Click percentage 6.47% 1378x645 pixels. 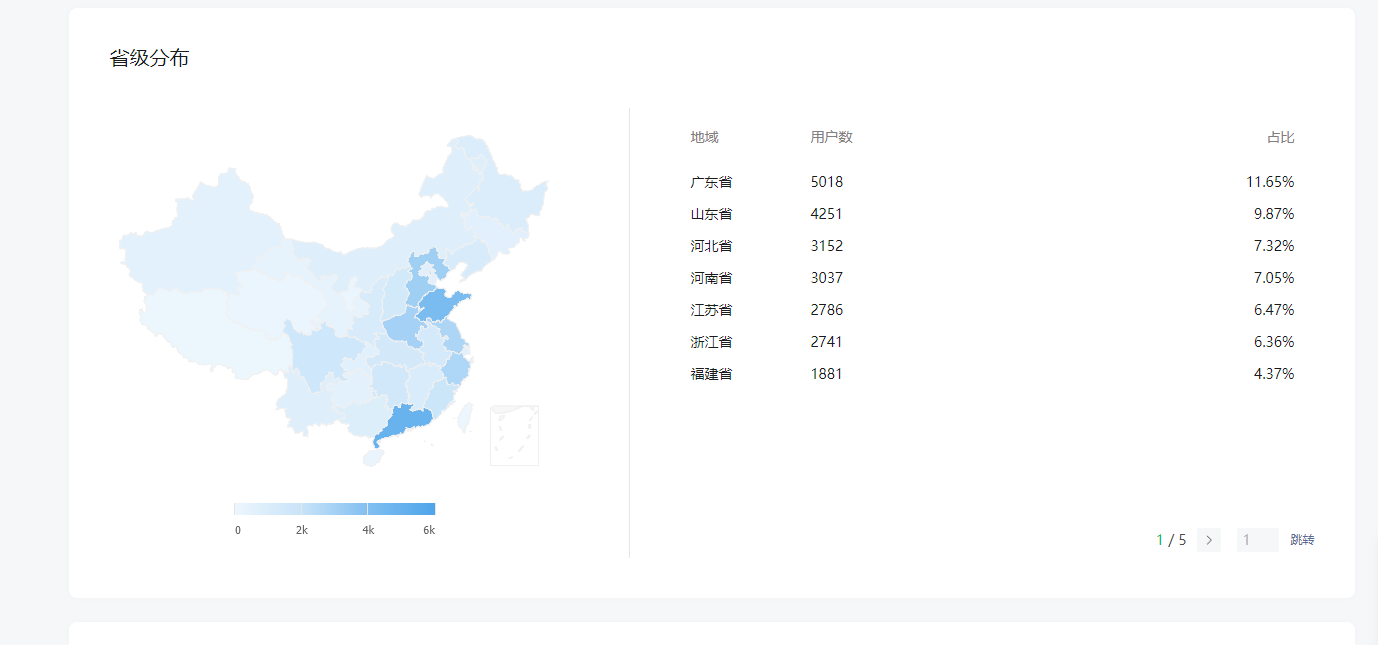pos(1274,310)
